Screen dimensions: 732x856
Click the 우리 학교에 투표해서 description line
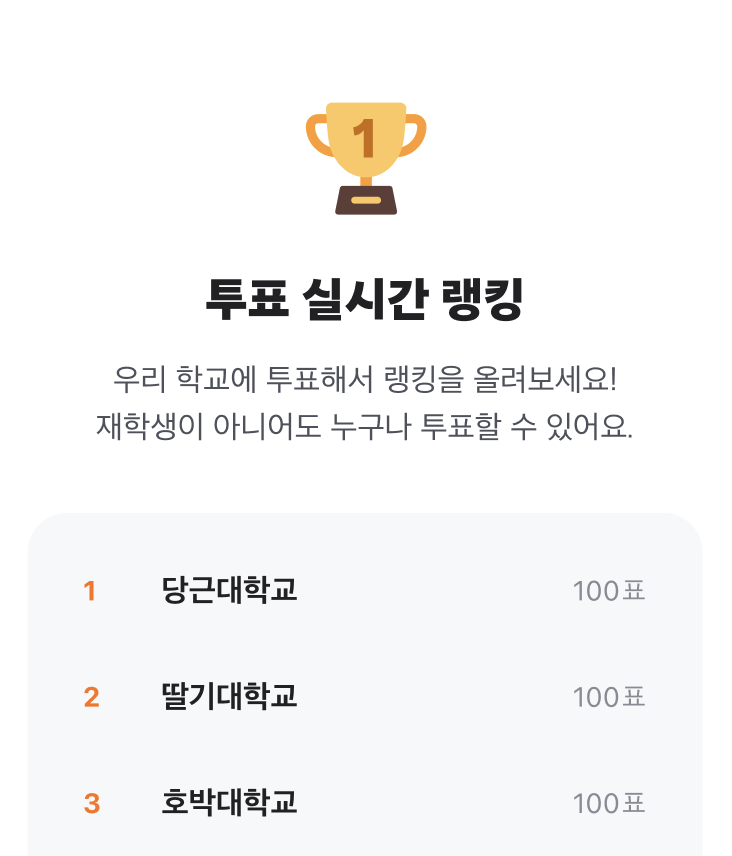(365, 379)
